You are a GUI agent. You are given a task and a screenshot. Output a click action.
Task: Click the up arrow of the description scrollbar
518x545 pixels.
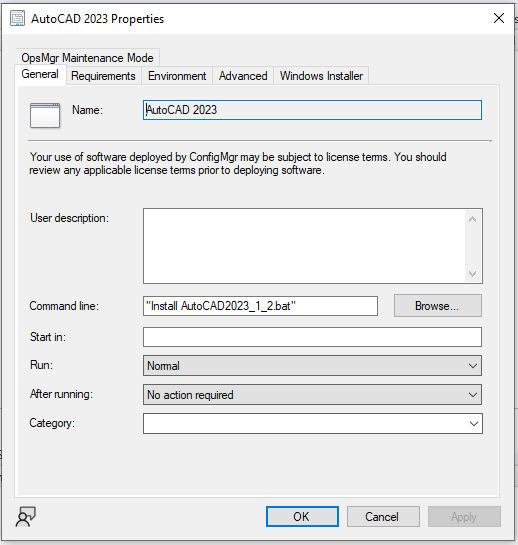tap(472, 219)
